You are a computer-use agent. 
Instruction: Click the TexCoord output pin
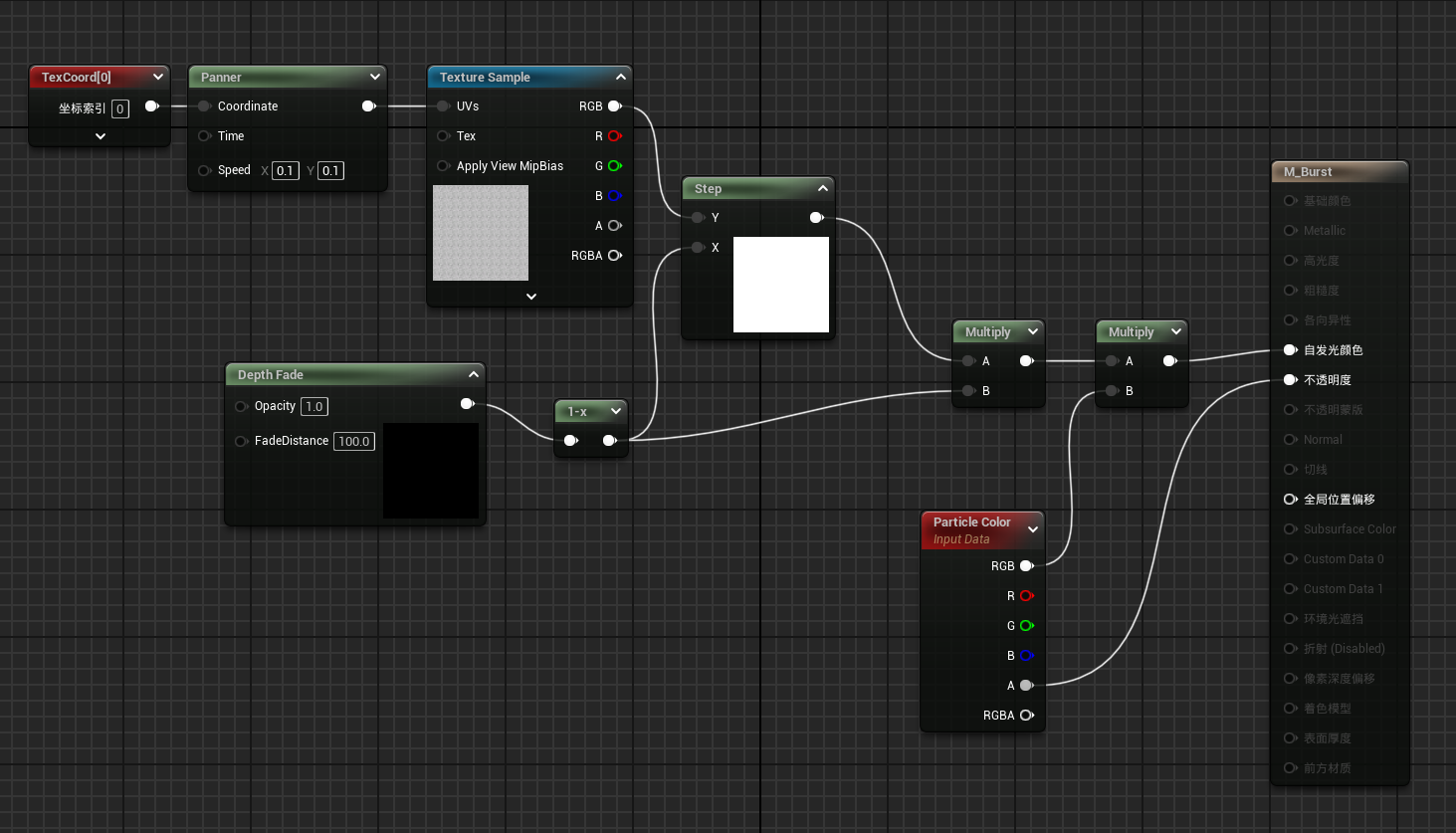pyautogui.click(x=151, y=106)
